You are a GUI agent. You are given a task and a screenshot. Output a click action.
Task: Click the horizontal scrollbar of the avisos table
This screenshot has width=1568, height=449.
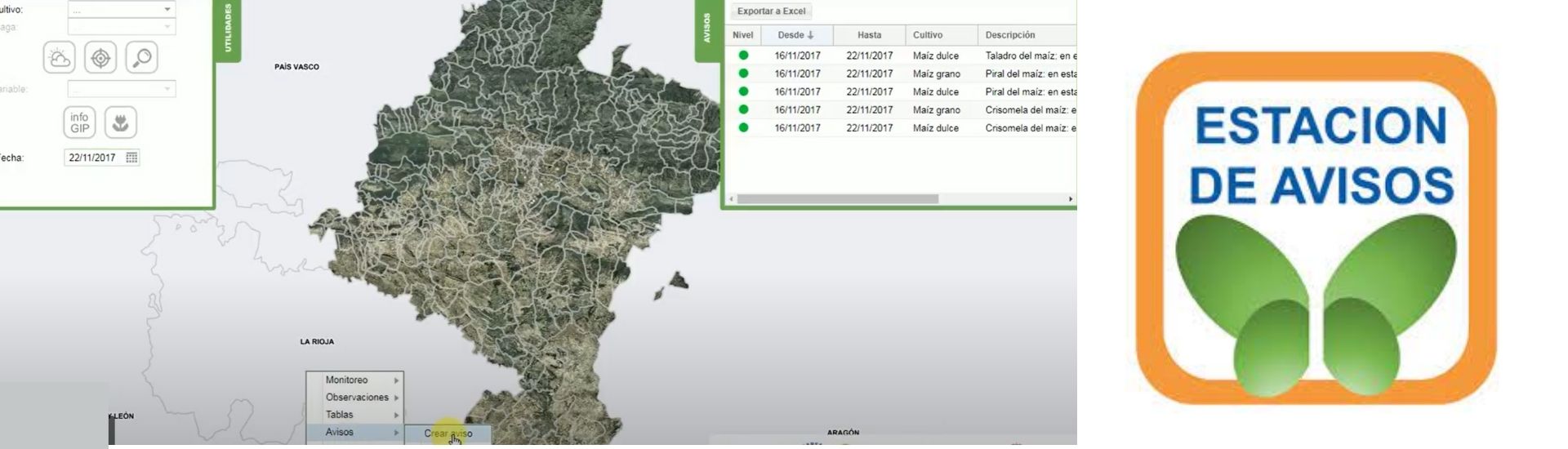[x=837, y=199]
